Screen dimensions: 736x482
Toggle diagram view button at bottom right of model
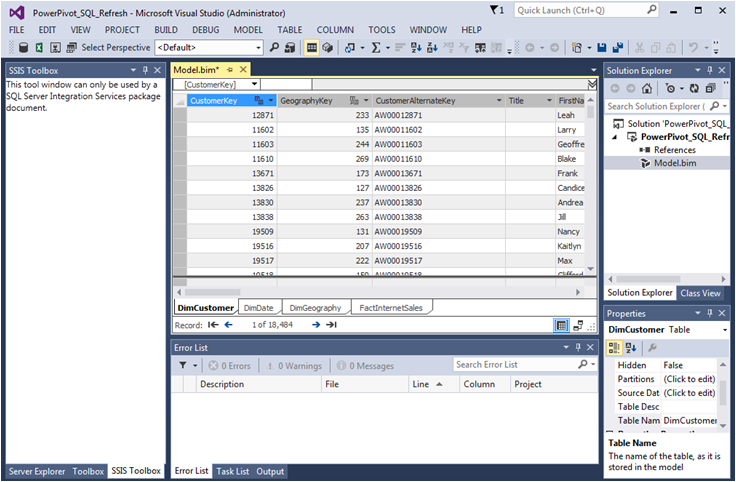pos(578,325)
